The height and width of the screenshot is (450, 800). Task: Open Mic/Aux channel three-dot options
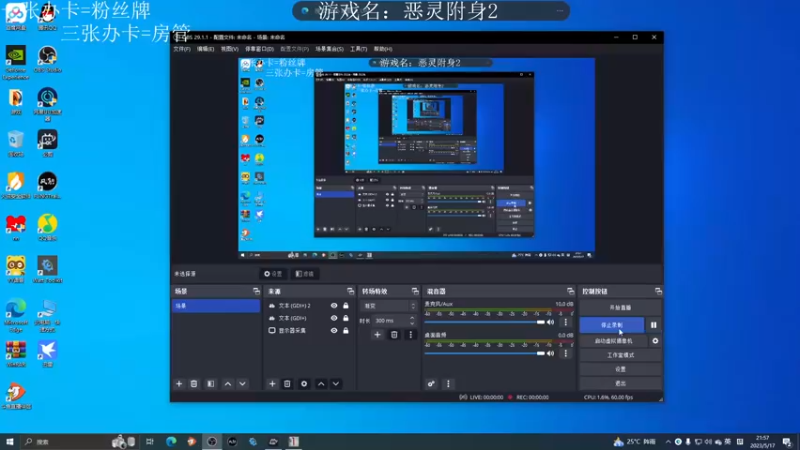pos(565,322)
